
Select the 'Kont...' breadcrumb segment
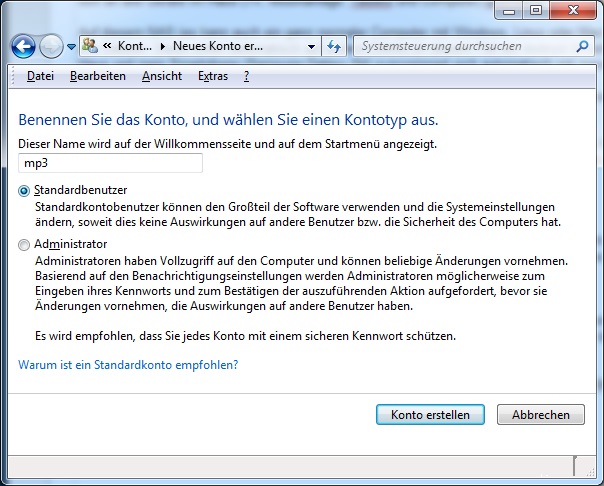[135, 46]
